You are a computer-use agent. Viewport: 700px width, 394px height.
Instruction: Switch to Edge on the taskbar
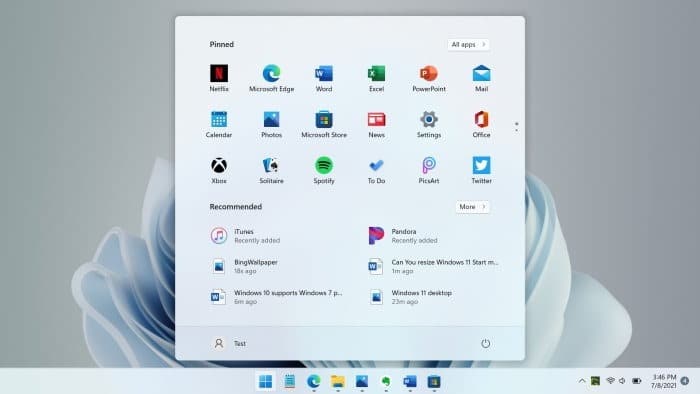pyautogui.click(x=314, y=382)
